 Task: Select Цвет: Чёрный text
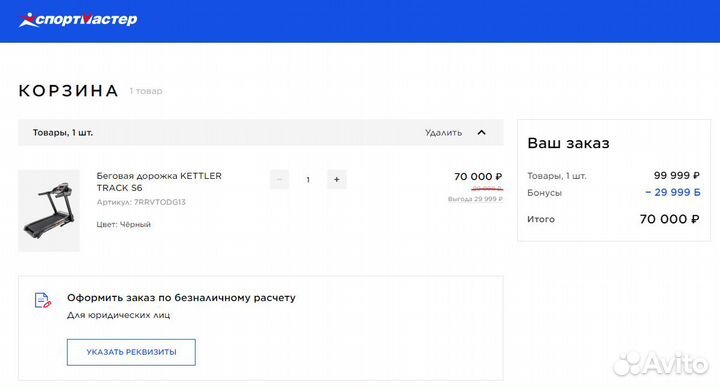(x=124, y=225)
